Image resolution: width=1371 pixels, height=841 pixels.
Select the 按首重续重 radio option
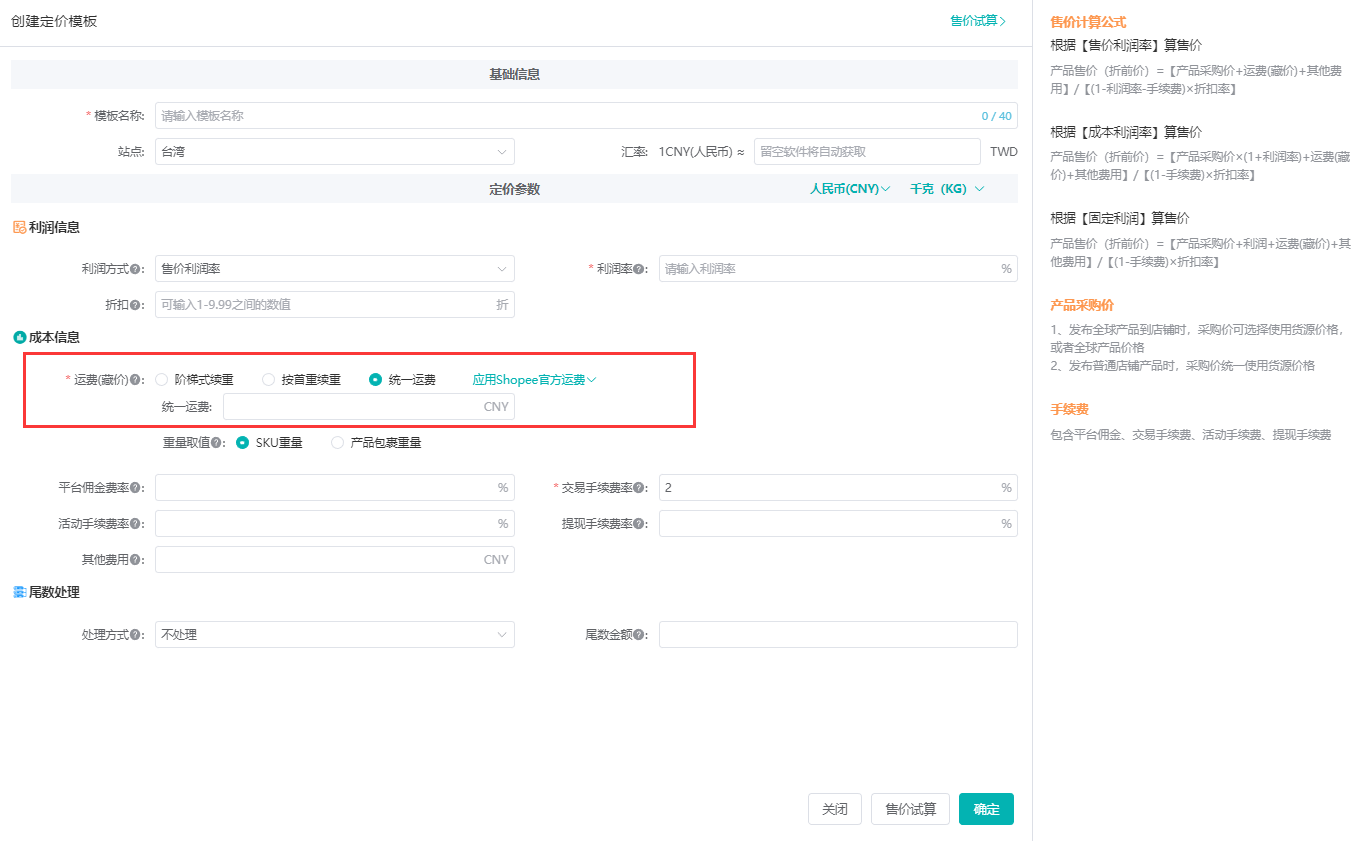pos(268,380)
